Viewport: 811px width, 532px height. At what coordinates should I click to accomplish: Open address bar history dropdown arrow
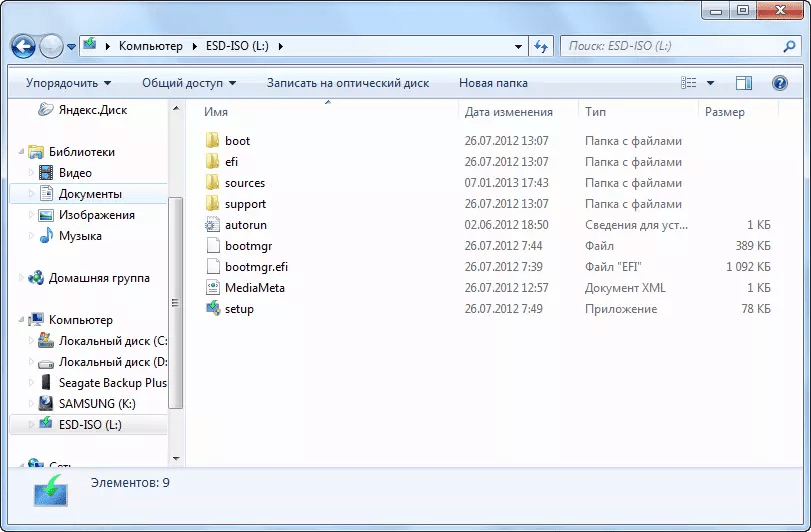[518, 46]
